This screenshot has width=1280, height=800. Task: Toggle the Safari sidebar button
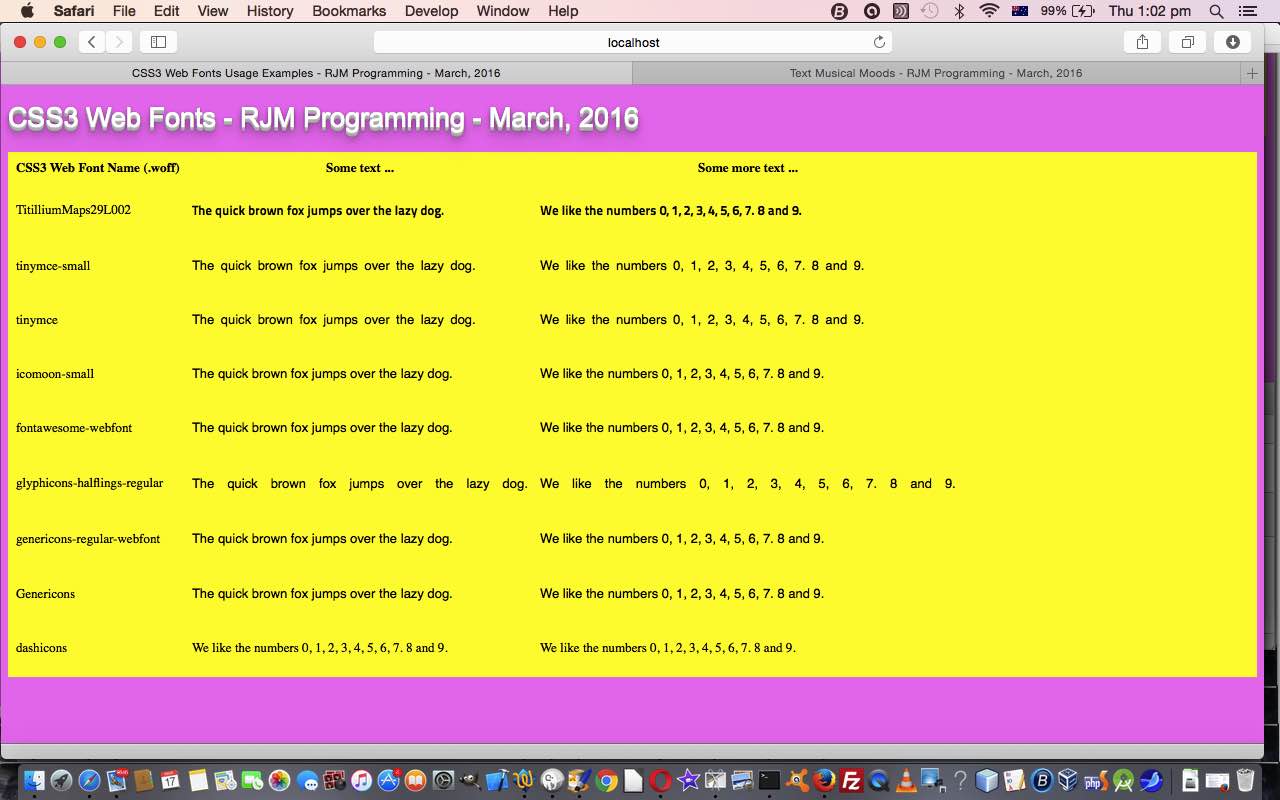(x=158, y=42)
